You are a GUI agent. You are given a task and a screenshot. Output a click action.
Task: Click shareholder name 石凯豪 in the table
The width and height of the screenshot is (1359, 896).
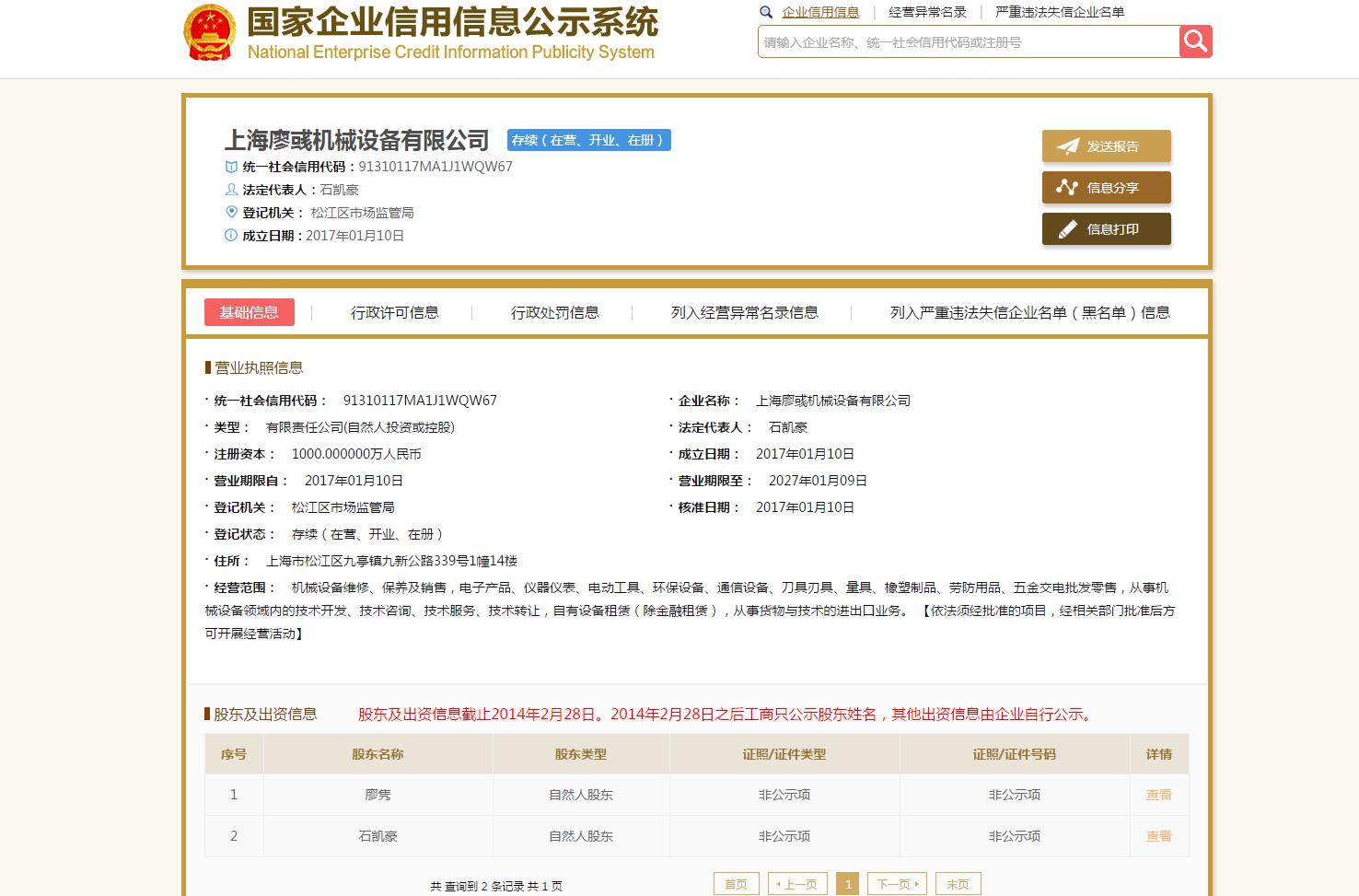click(x=377, y=836)
